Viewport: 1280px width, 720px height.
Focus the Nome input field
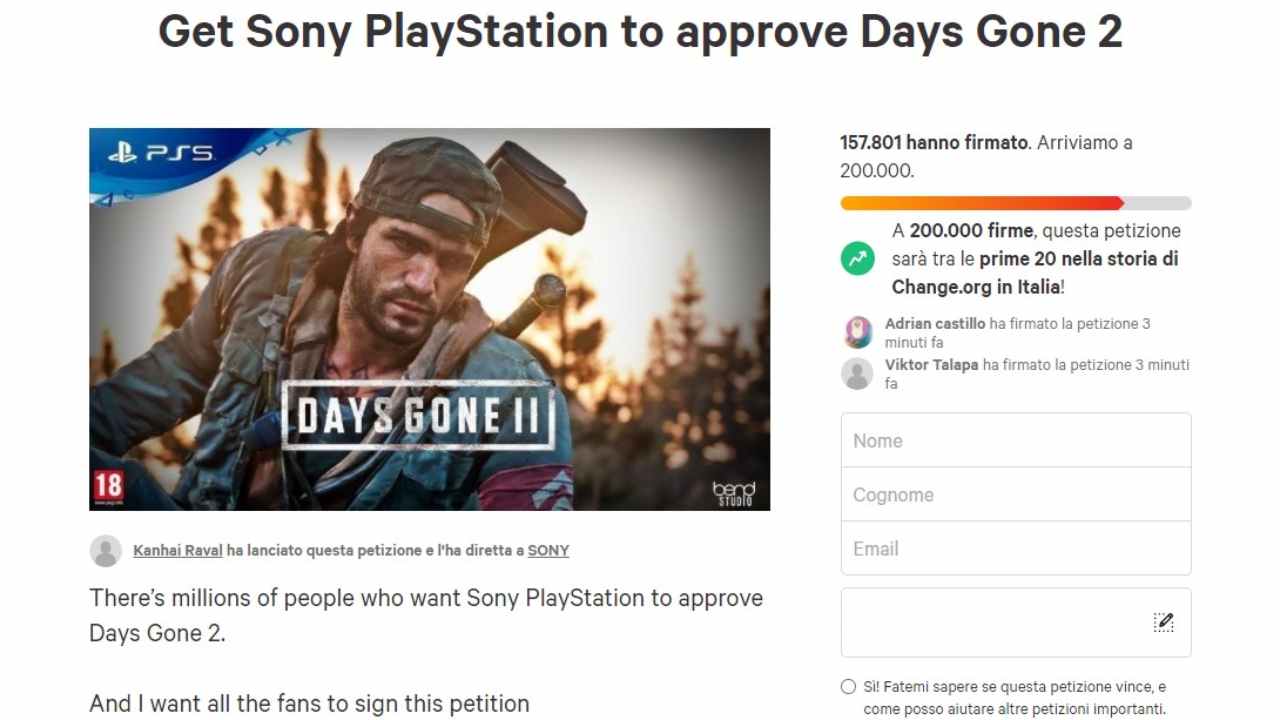[x=1015, y=441]
